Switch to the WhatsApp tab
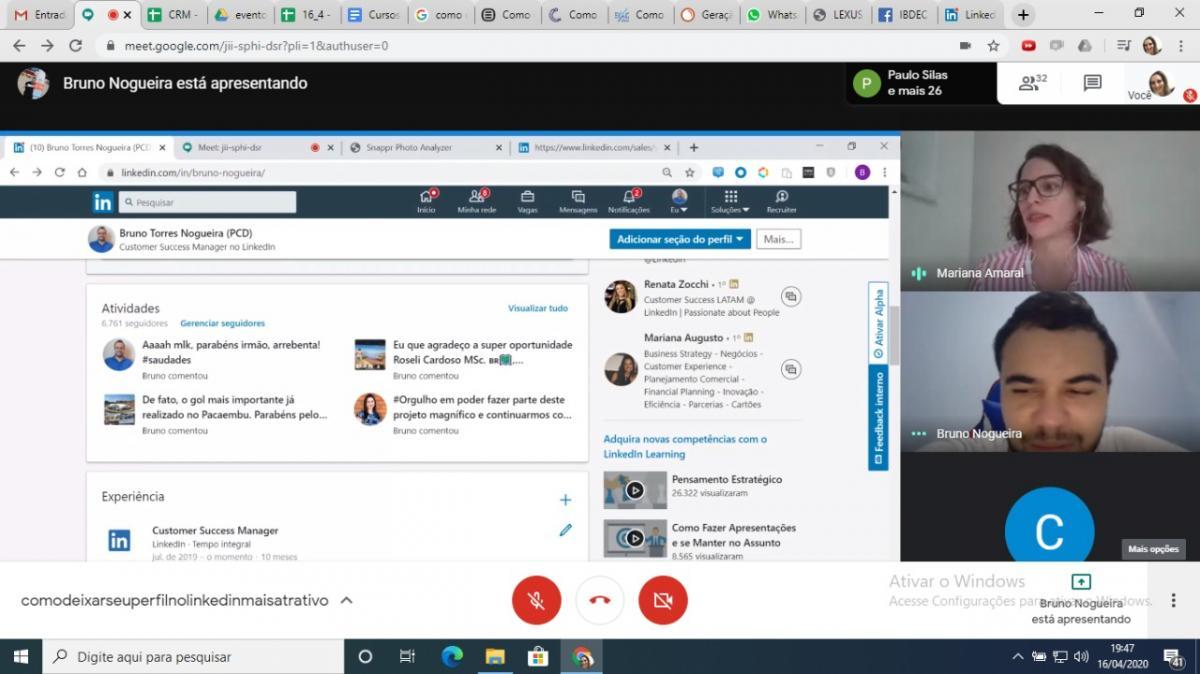This screenshot has height=674, width=1200. (x=772, y=15)
